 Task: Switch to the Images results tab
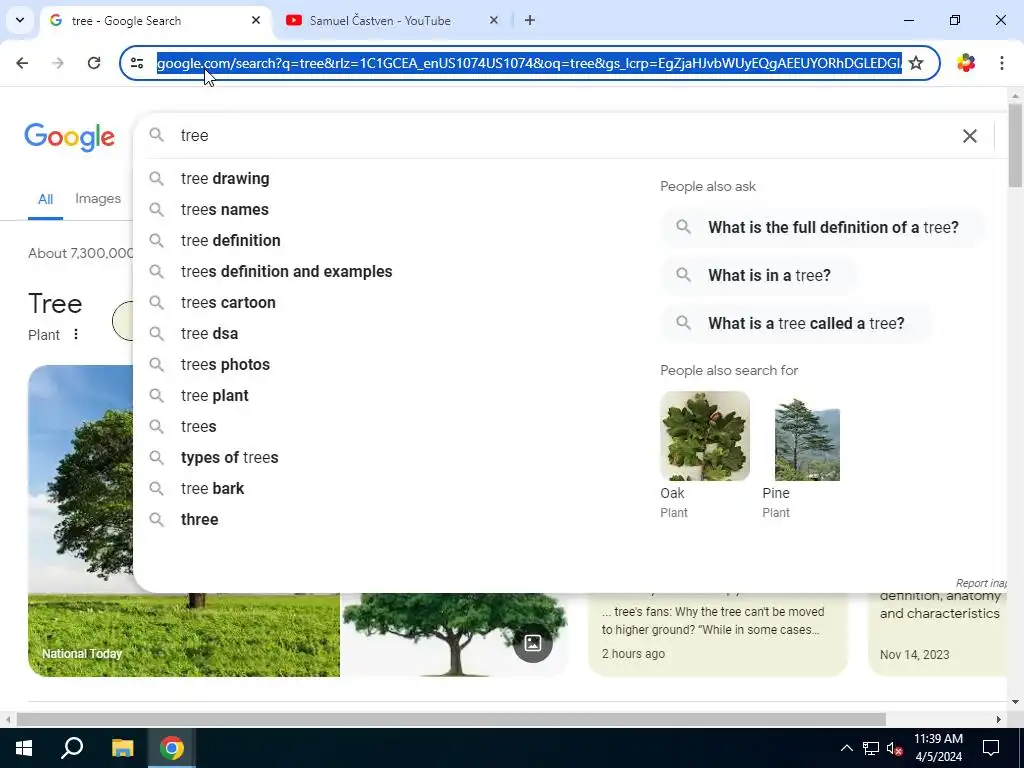[x=98, y=199]
